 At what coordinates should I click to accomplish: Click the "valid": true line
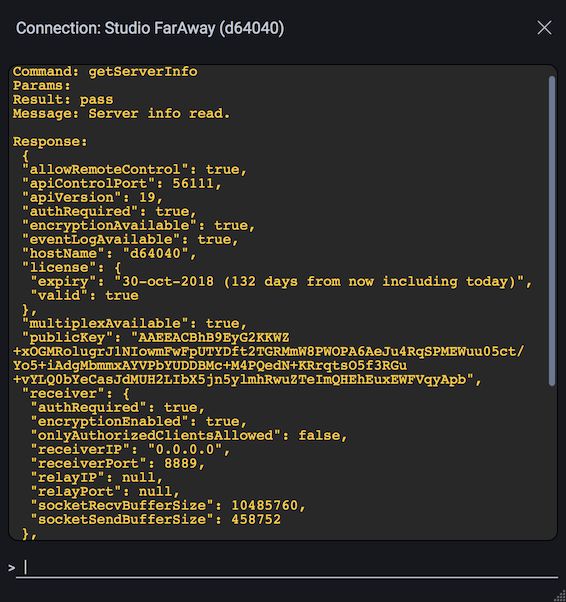[x=84, y=296]
